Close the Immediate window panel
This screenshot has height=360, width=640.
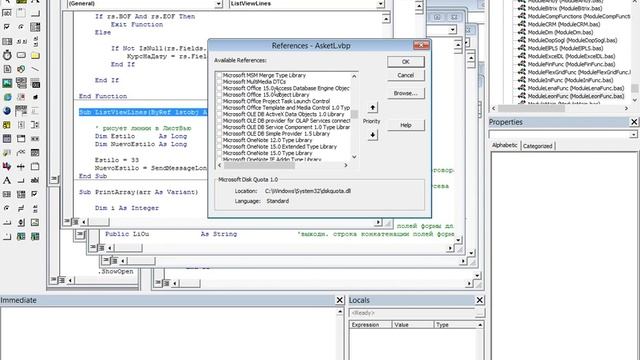(x=340, y=300)
